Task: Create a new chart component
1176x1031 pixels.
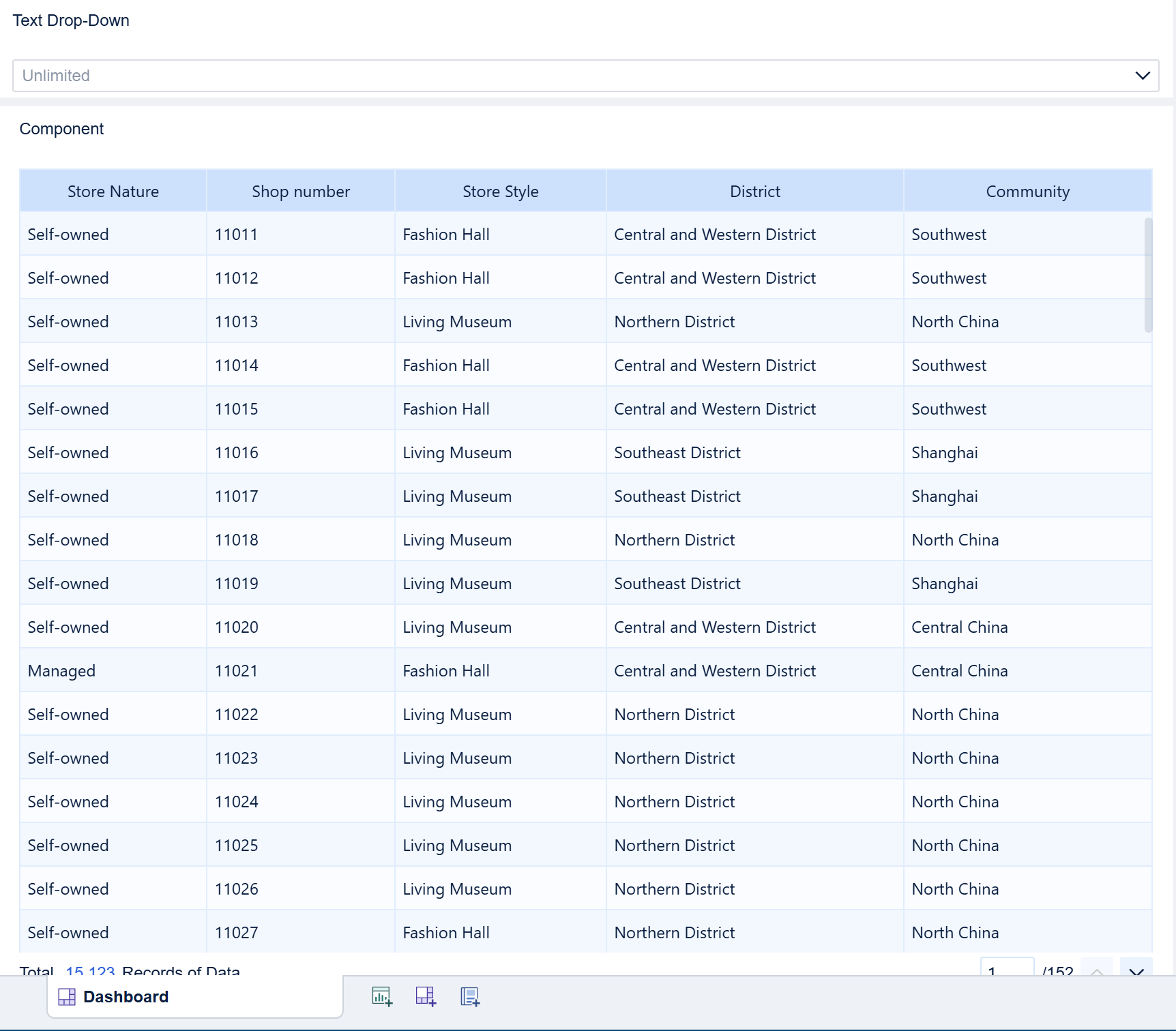Action: (x=382, y=996)
